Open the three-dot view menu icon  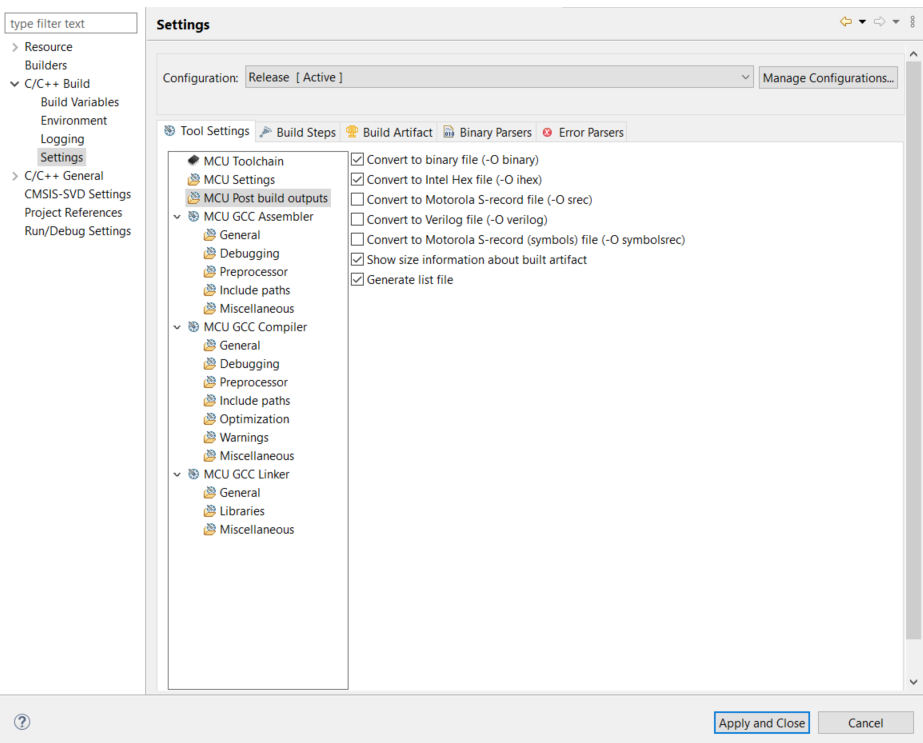click(912, 22)
